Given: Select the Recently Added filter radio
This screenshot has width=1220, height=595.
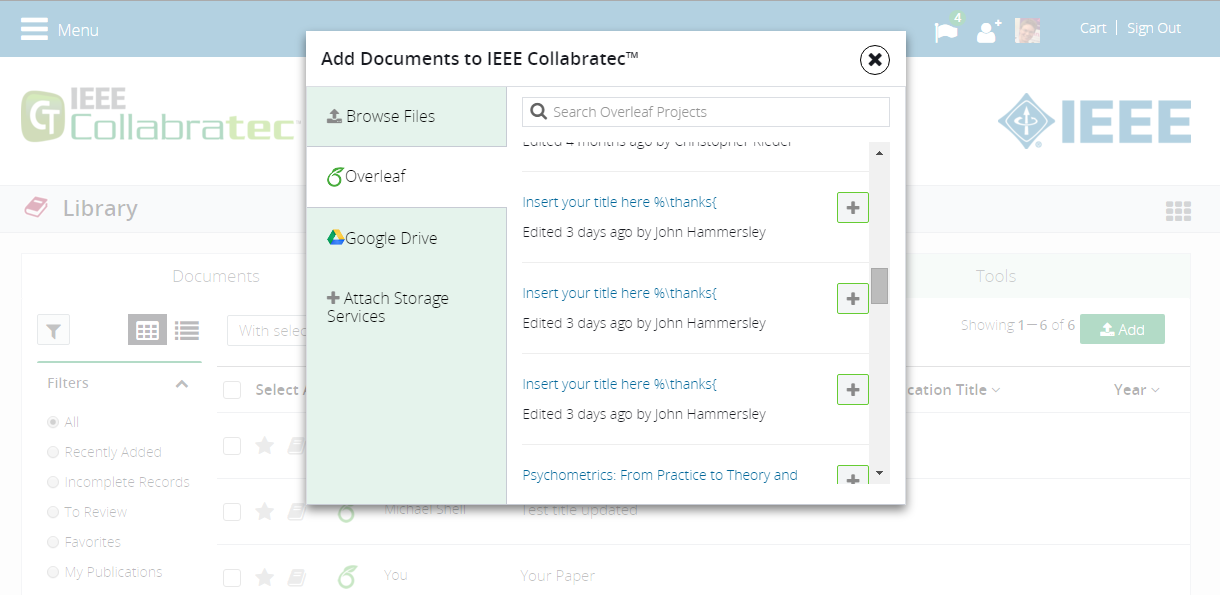Looking at the screenshot, I should (x=53, y=452).
